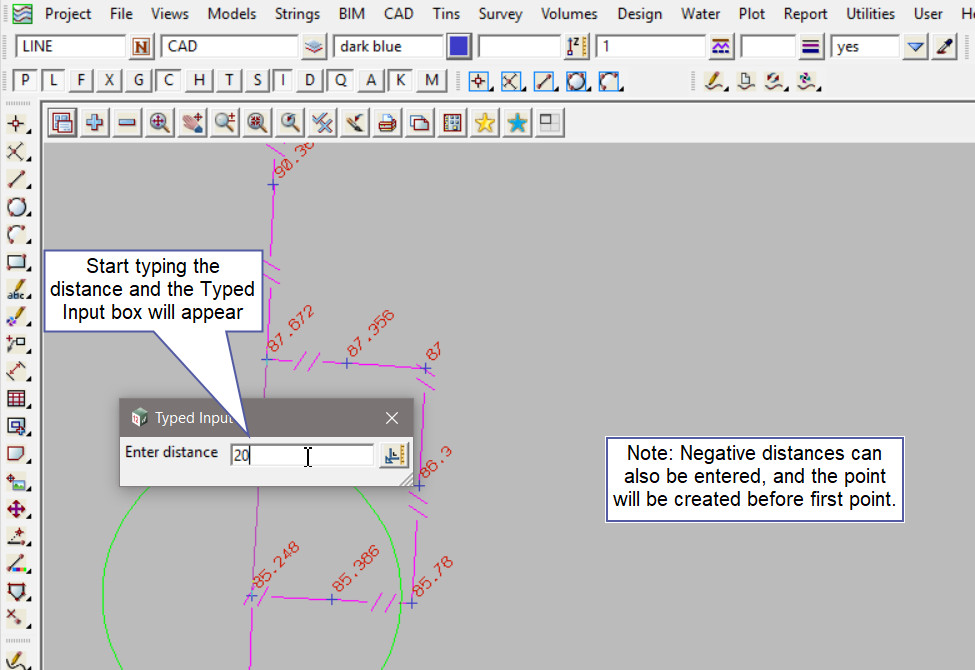The width and height of the screenshot is (975, 670).
Task: Click the zoom out minus icon
Action: click(127, 123)
